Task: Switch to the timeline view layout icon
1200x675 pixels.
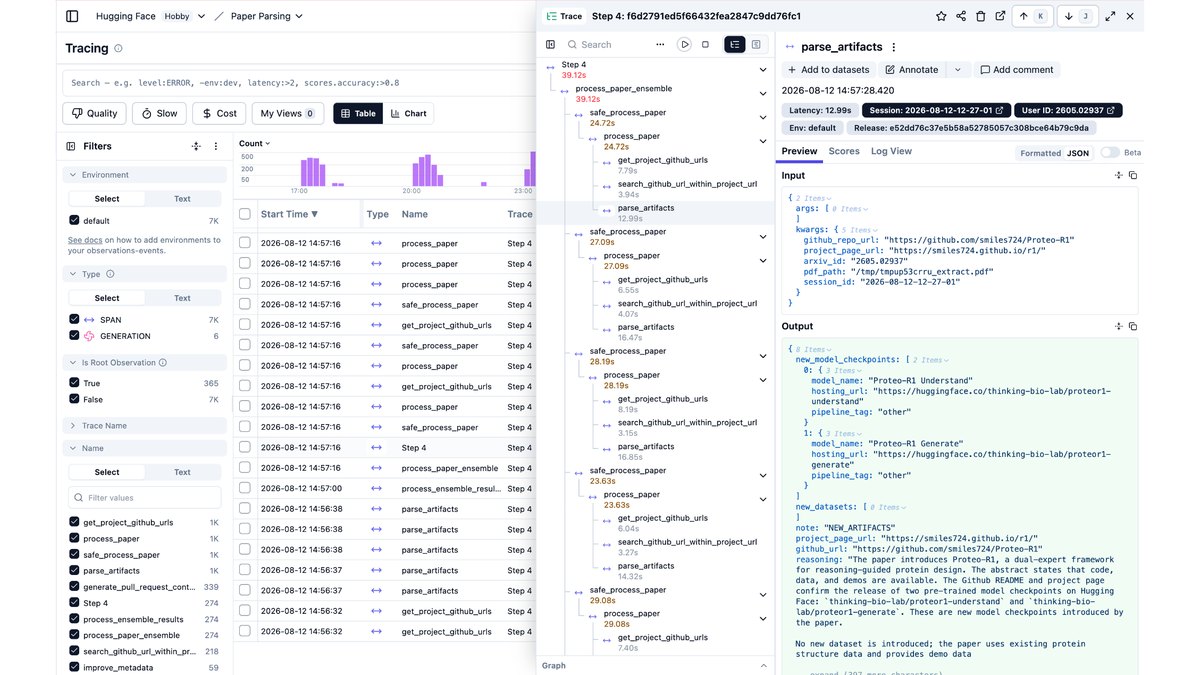Action: coord(756,44)
